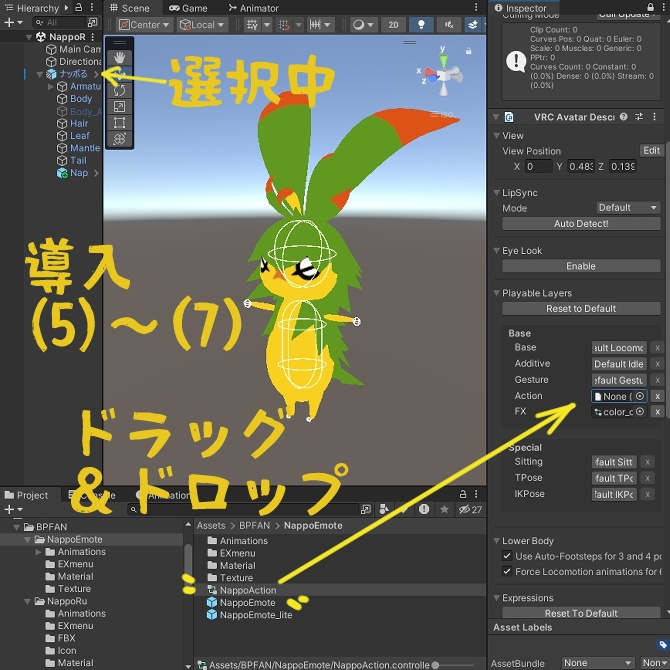Collapse the BPFAN folder in project tree
Viewport: 670px width, 670px height.
[17, 527]
